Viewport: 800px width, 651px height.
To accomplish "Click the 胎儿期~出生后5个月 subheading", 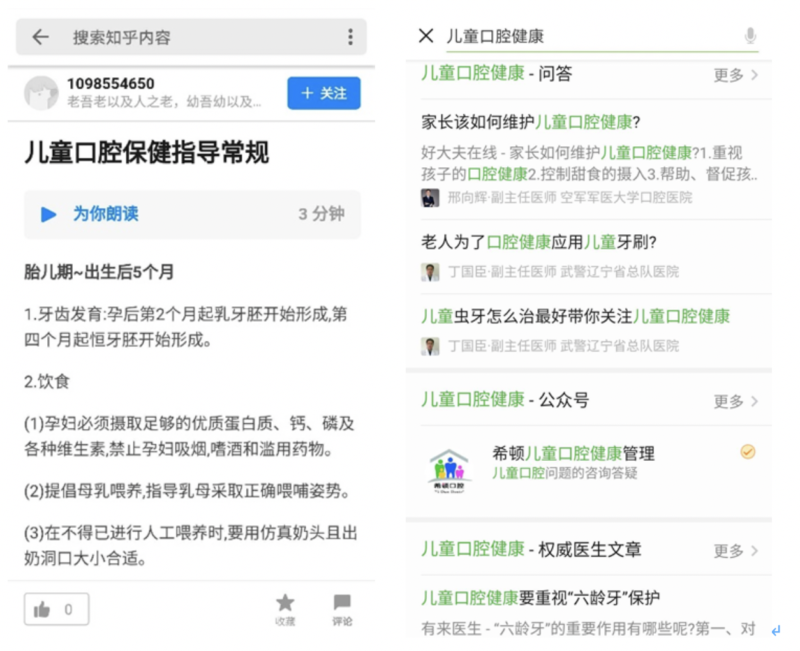I will (x=99, y=272).
